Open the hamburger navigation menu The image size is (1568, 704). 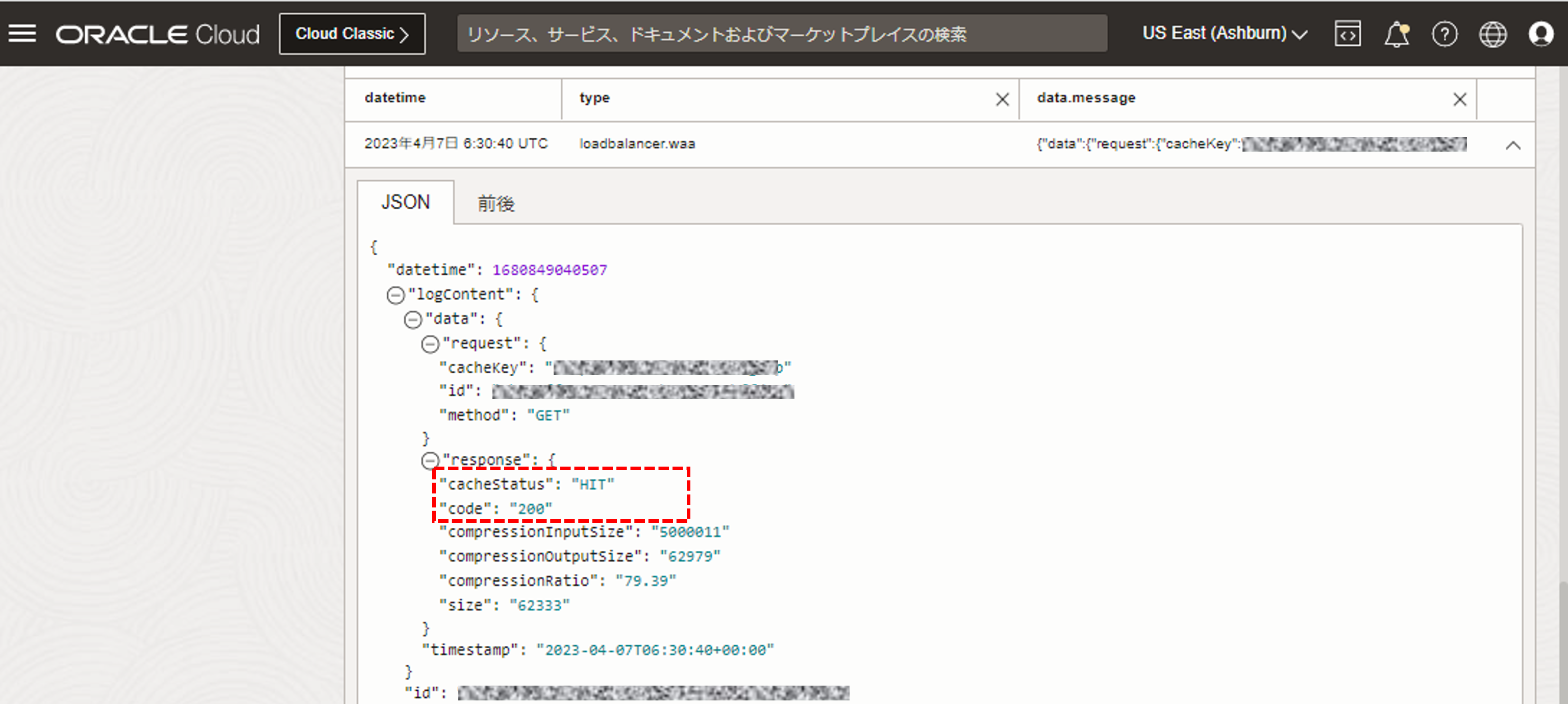point(22,34)
